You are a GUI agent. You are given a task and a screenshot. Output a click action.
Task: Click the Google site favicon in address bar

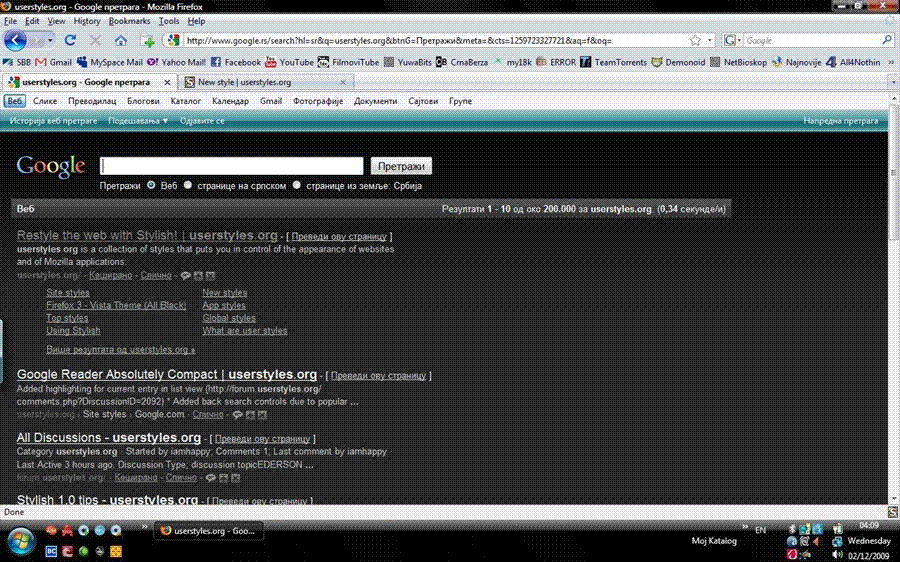pos(173,40)
